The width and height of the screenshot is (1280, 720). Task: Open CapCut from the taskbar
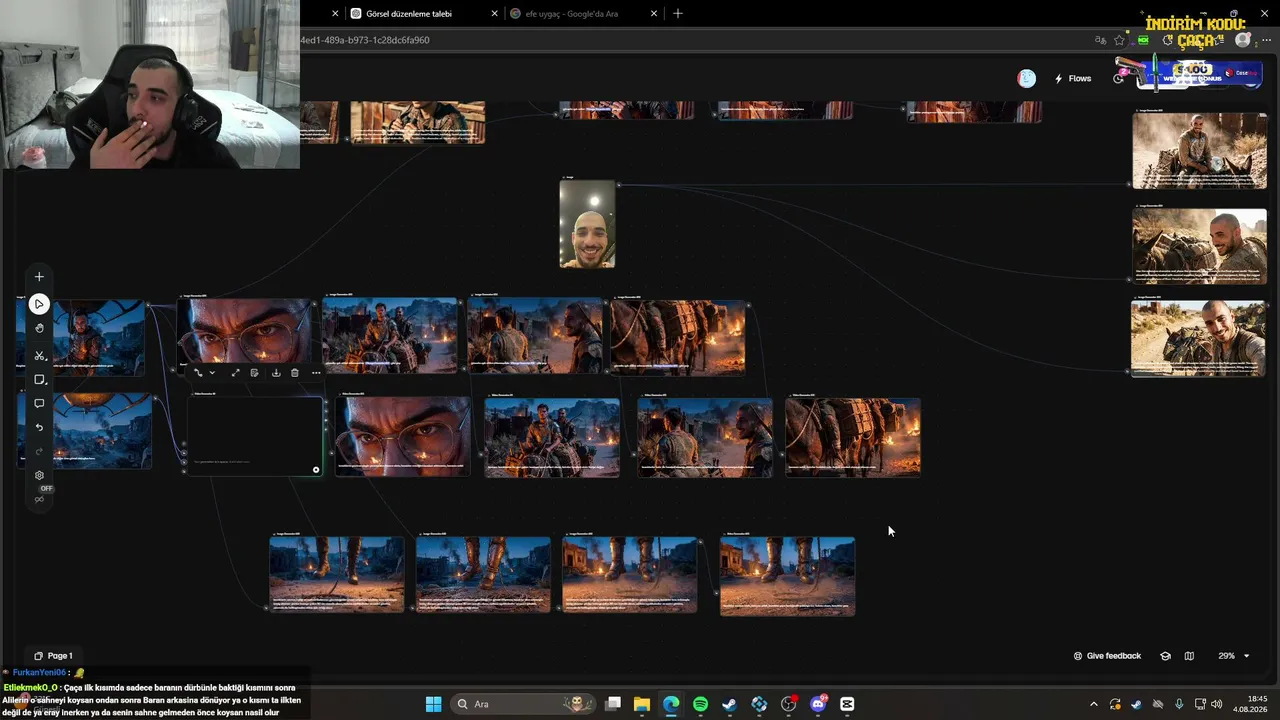848,704
